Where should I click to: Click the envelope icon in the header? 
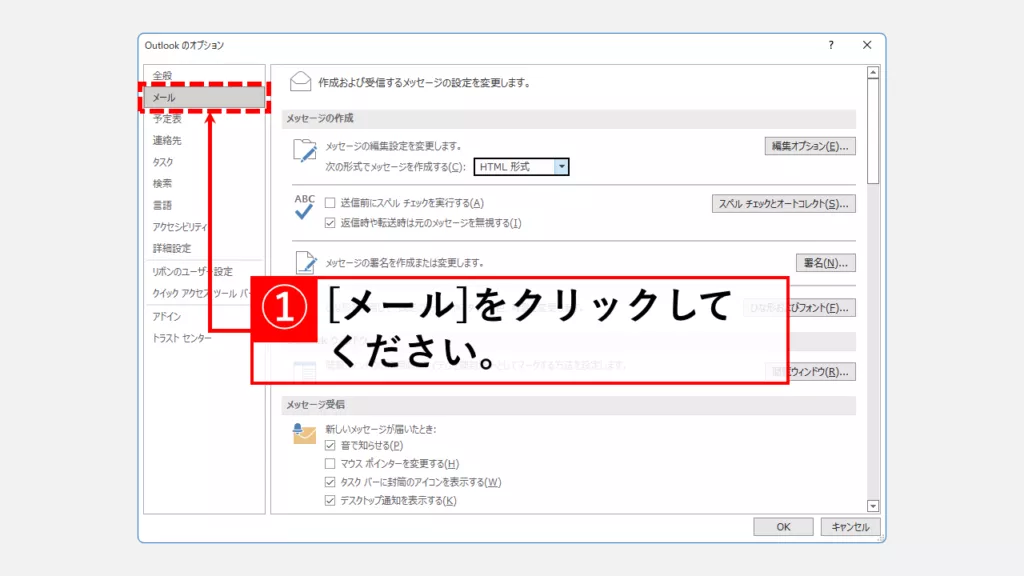(x=297, y=82)
